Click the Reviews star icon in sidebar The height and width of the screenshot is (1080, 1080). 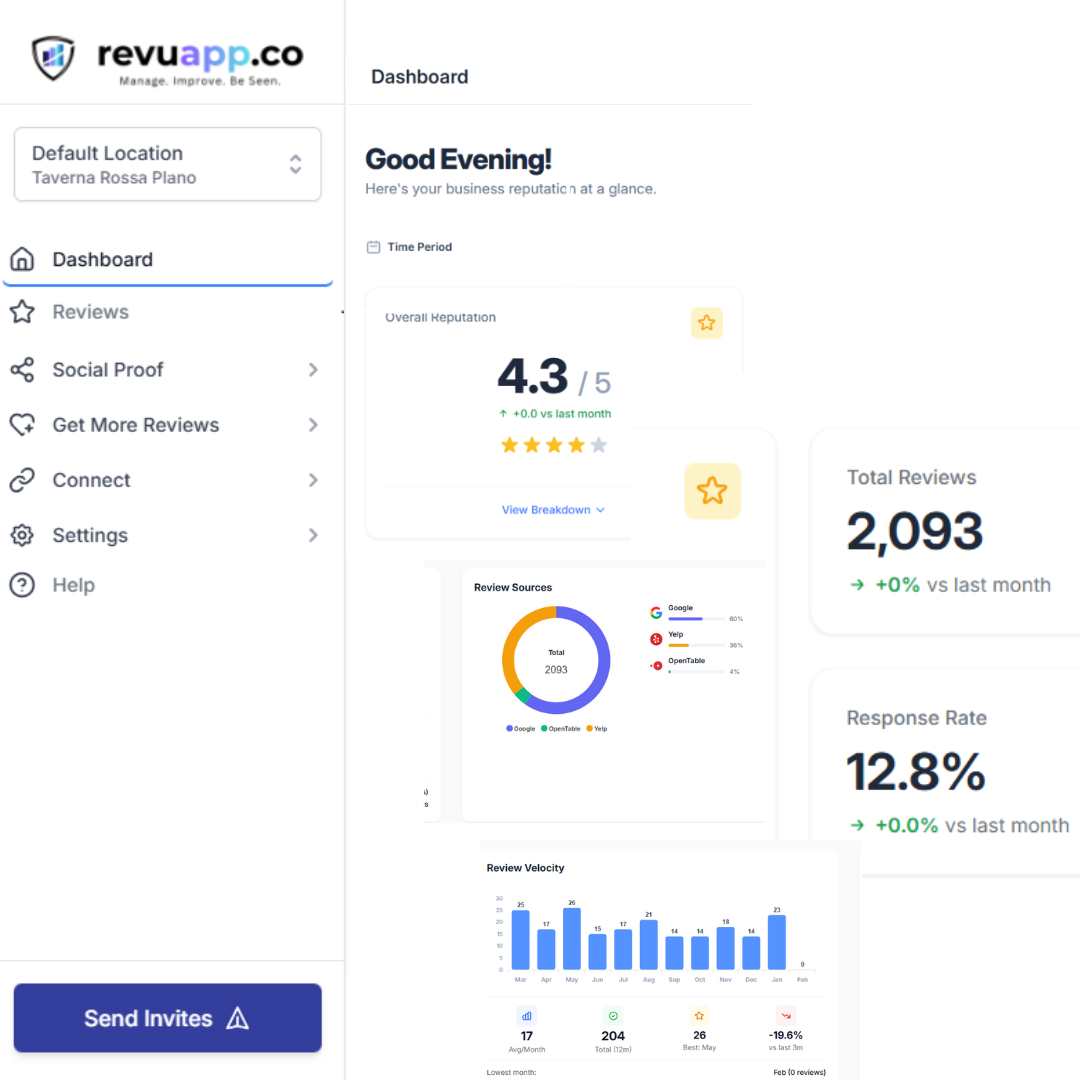[22, 312]
